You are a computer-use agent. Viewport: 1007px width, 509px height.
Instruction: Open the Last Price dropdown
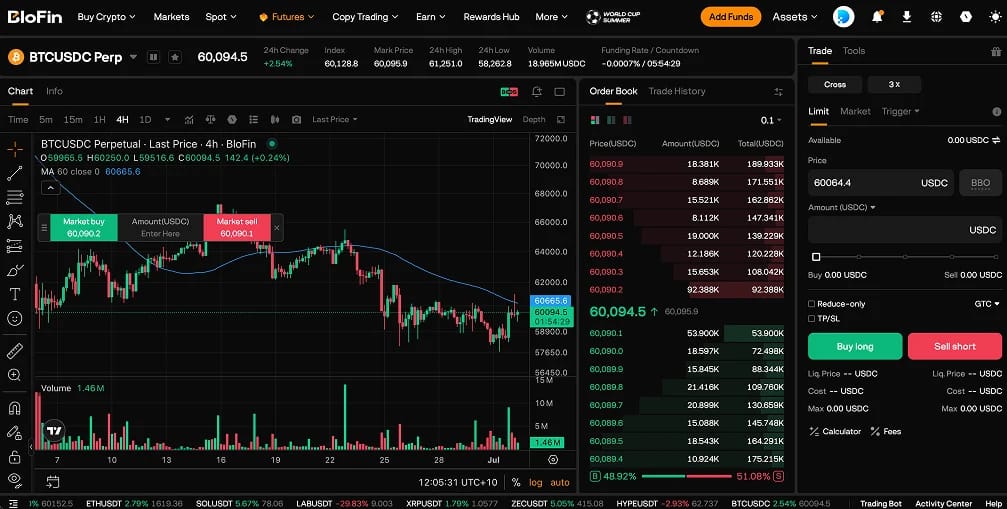pos(335,119)
